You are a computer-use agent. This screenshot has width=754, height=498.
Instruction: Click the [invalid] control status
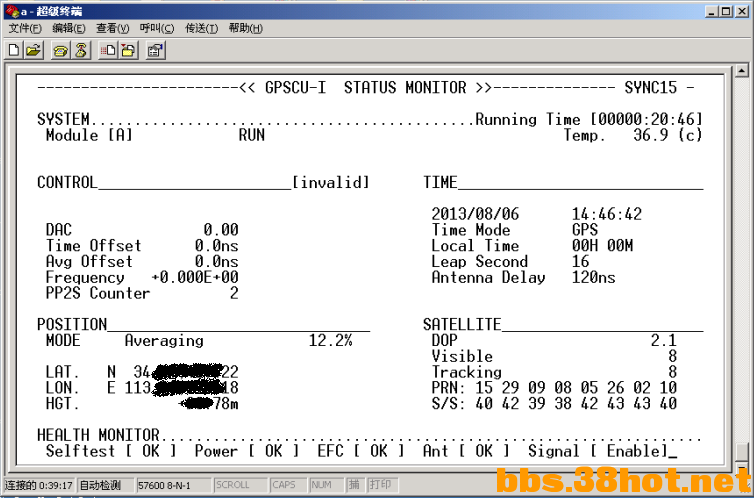[x=330, y=183]
